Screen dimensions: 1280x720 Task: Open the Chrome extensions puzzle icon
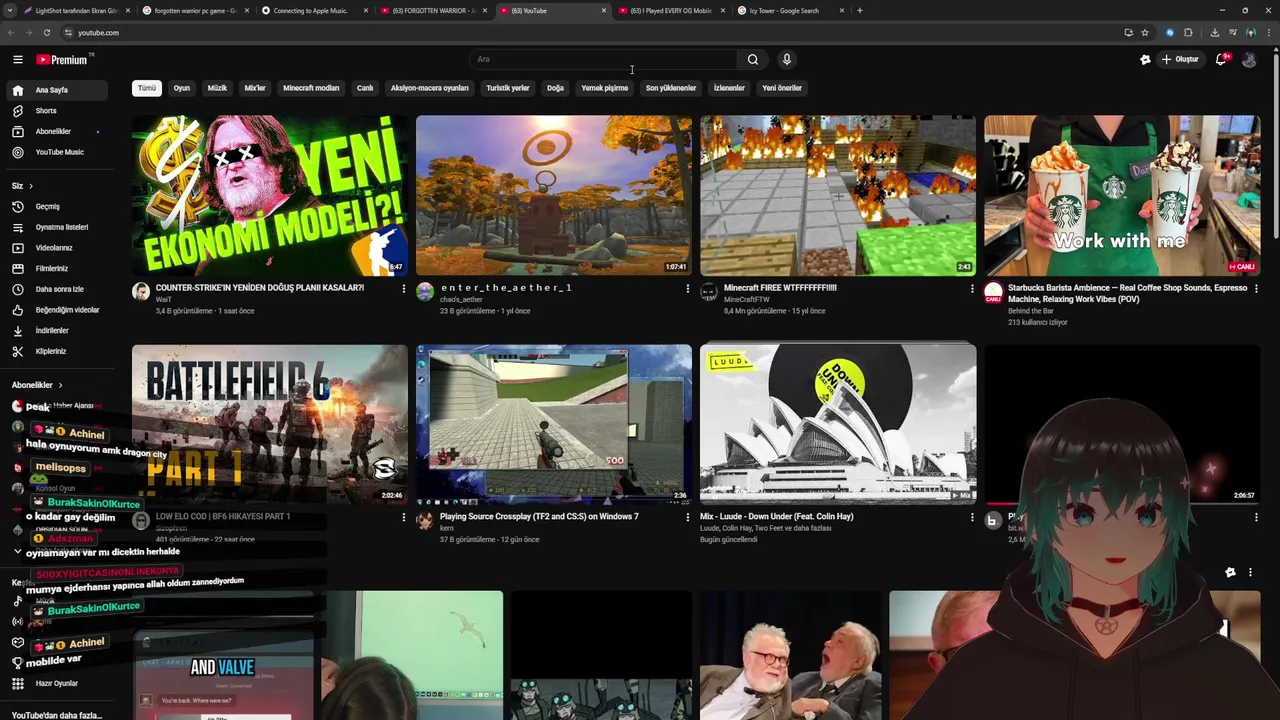pos(1188,33)
